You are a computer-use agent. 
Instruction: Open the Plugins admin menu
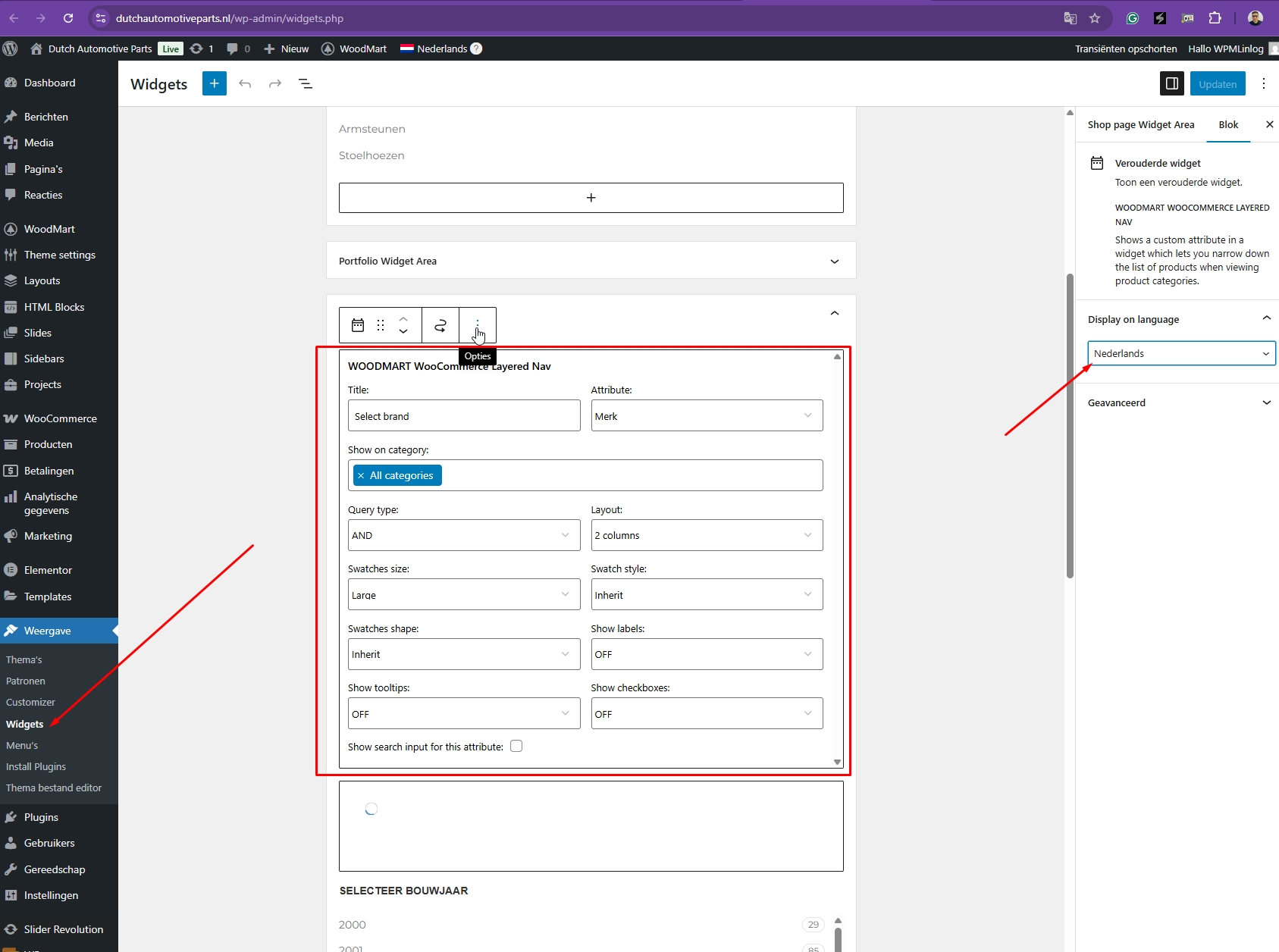(59, 817)
